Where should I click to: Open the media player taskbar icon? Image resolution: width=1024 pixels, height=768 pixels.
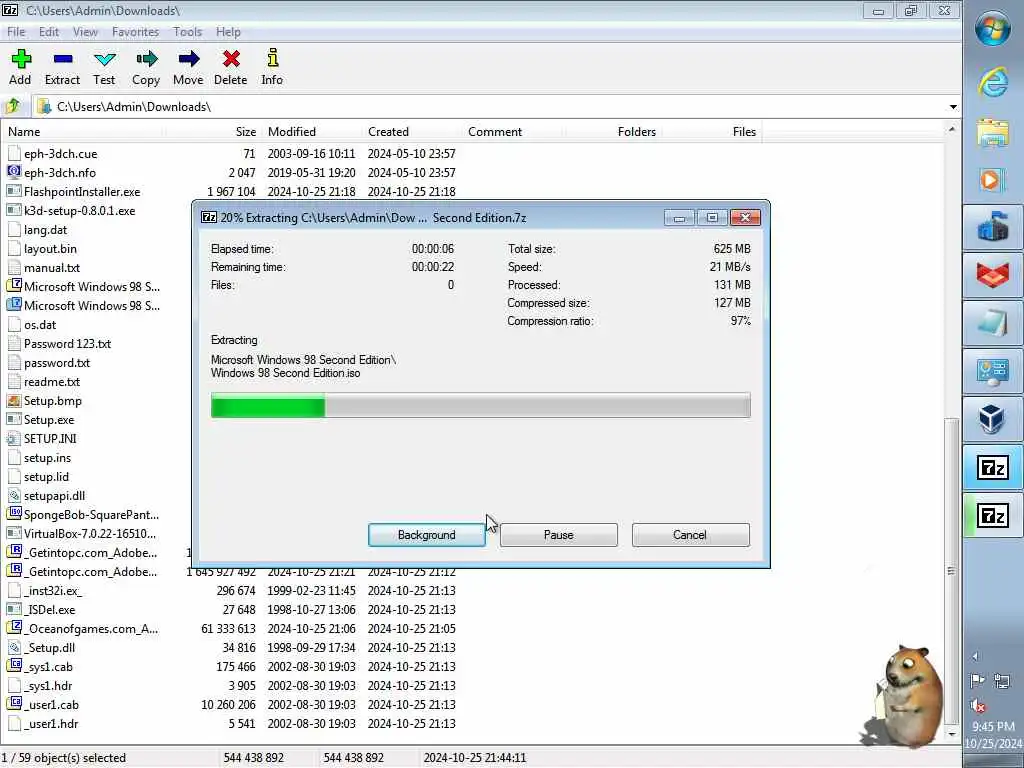point(993,180)
